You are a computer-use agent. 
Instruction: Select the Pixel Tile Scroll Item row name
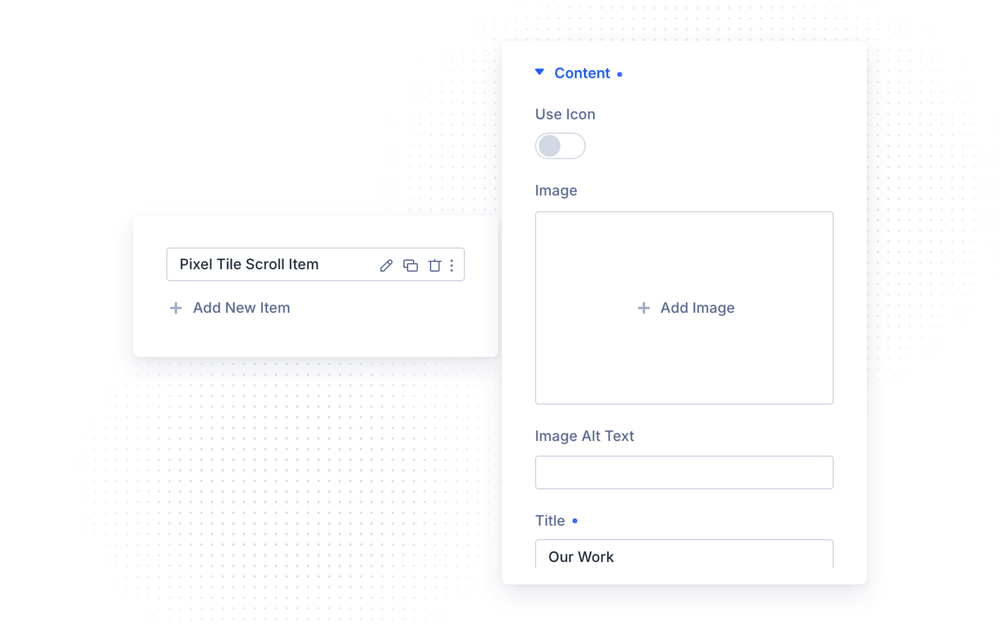click(x=249, y=264)
